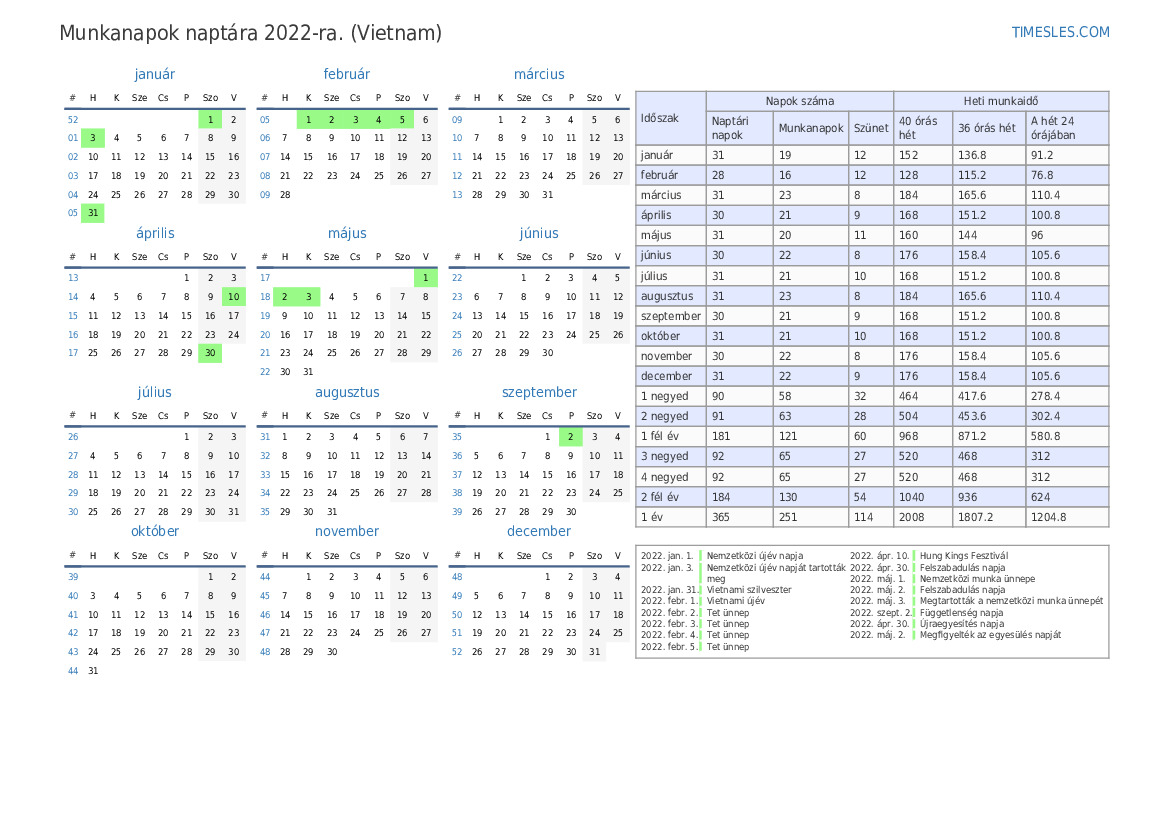
Task: Click the augusztus calendar month heading
Action: pos(346,392)
